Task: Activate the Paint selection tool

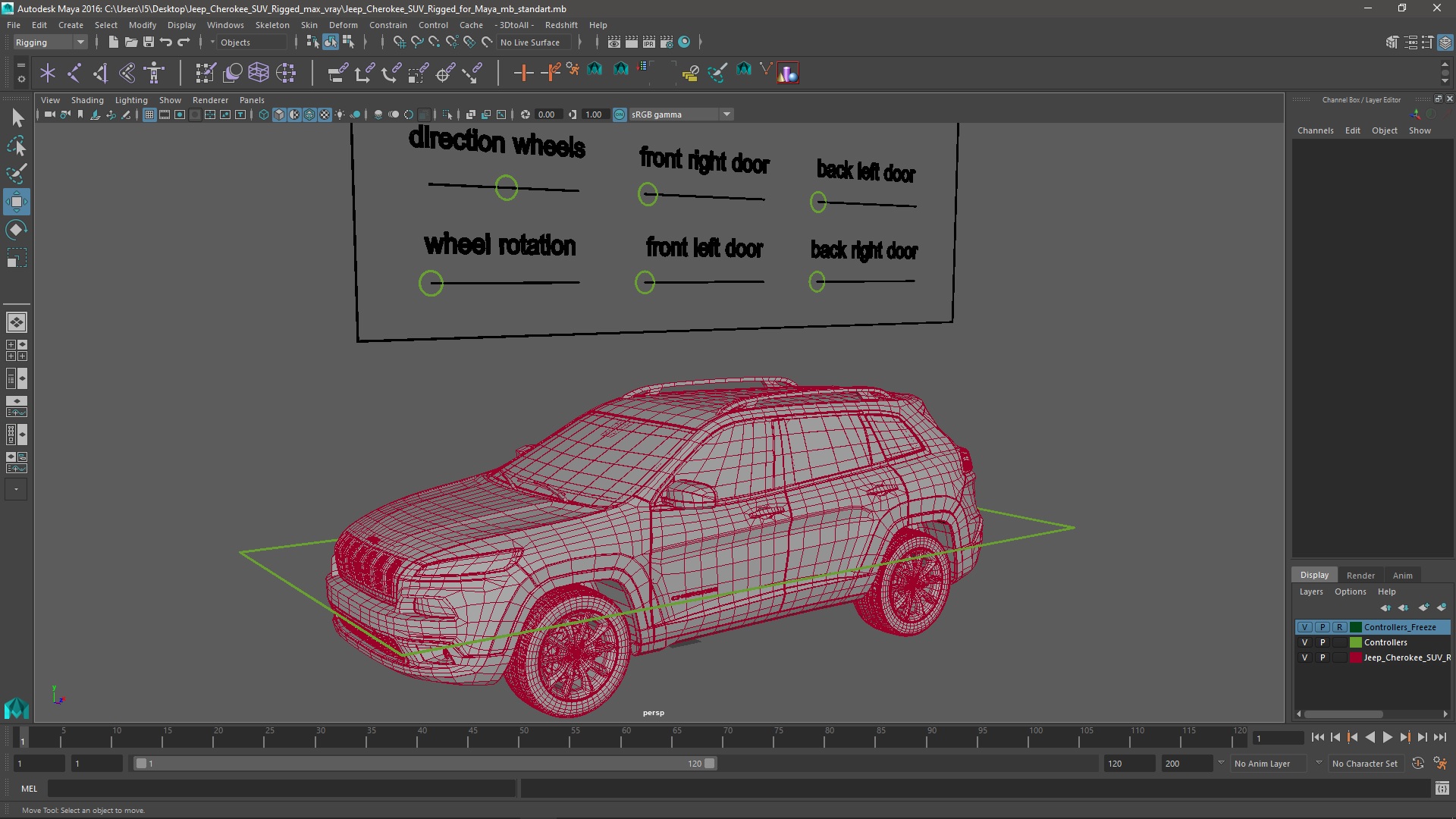Action: coord(16,174)
